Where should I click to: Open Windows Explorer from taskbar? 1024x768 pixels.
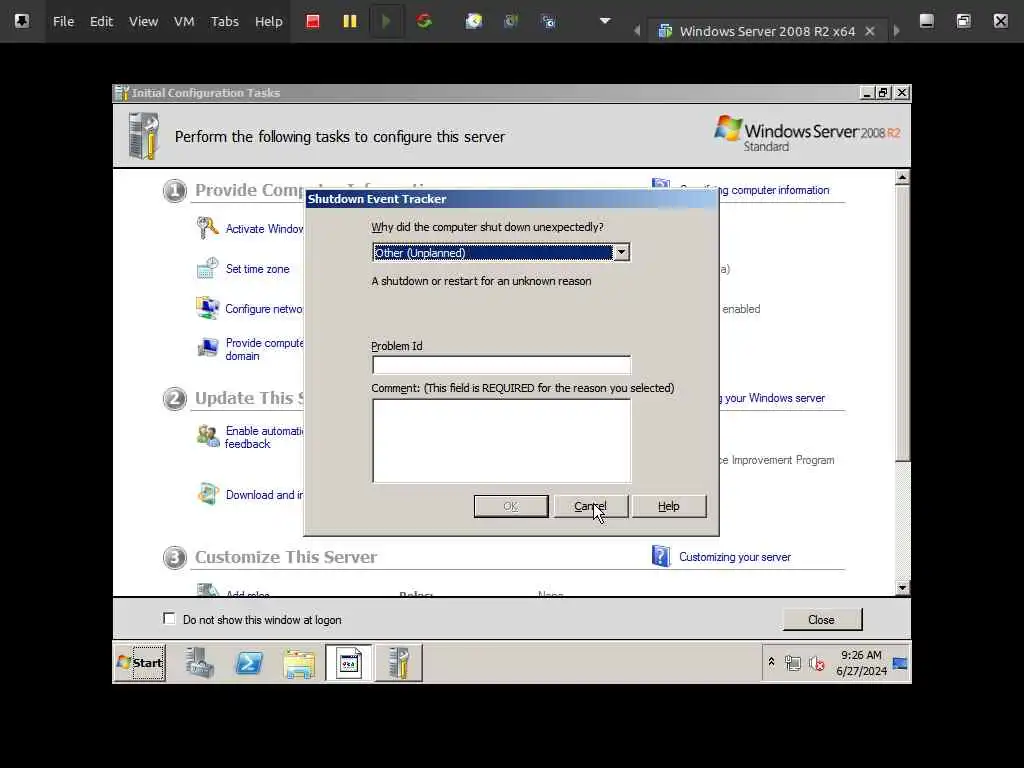click(x=299, y=663)
